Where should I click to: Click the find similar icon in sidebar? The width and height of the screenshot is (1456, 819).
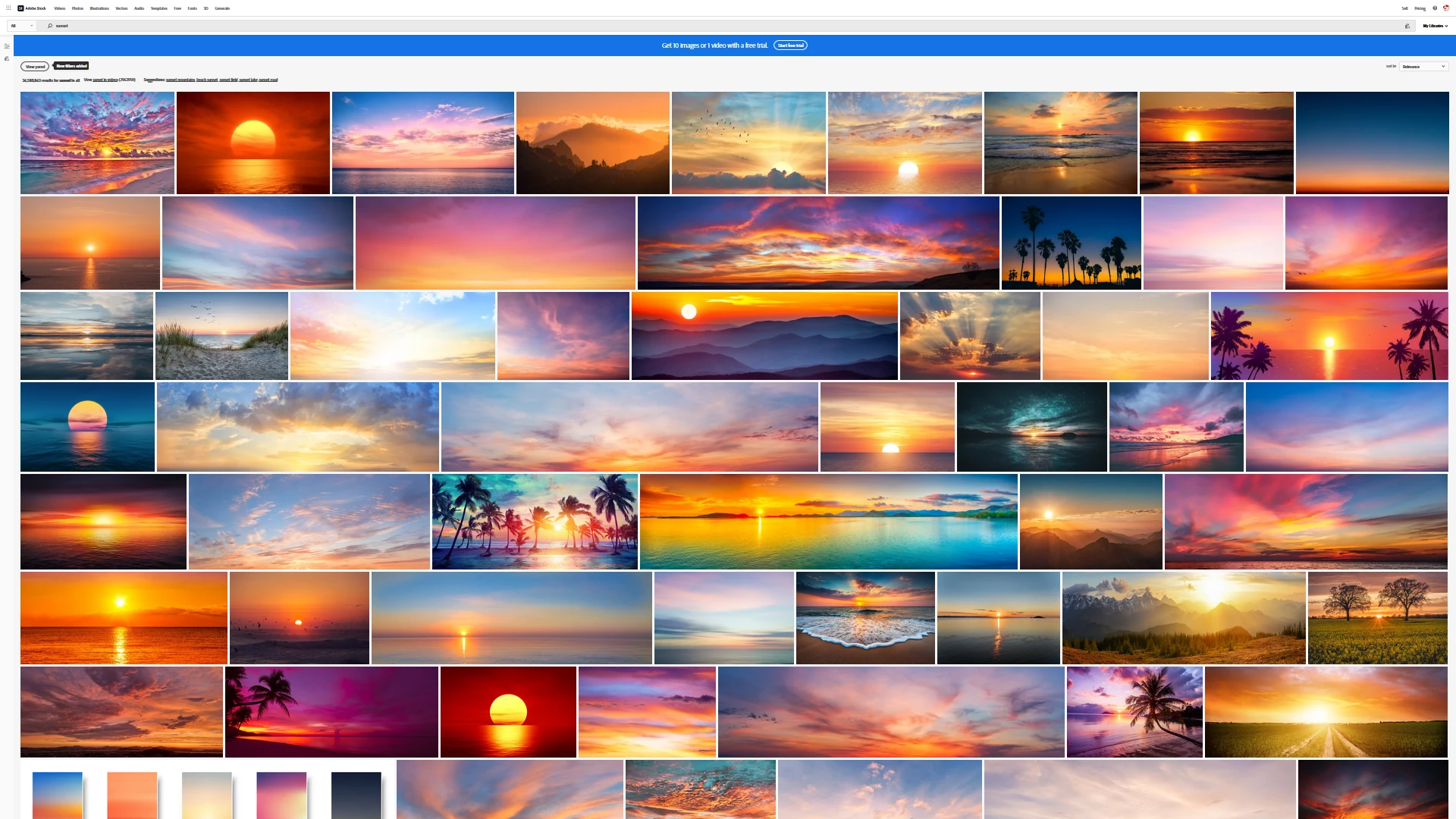coord(7,58)
